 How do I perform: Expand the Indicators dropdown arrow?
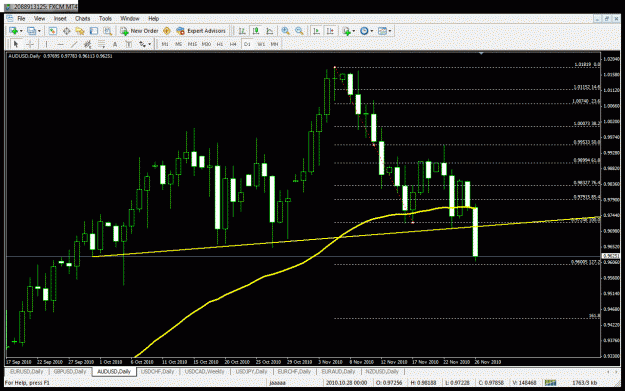pyautogui.click(x=354, y=31)
